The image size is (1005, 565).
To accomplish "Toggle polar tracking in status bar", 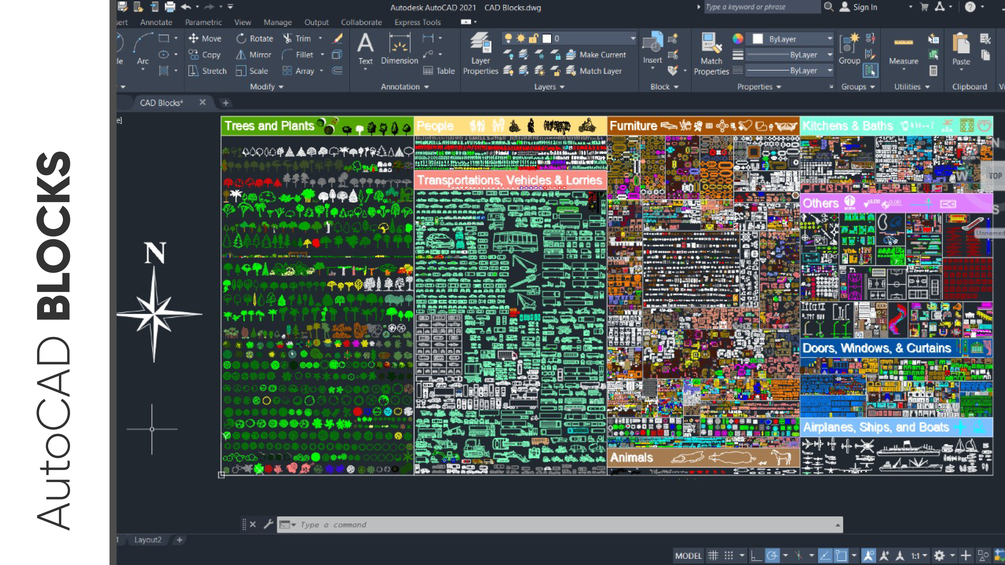I will 772,555.
